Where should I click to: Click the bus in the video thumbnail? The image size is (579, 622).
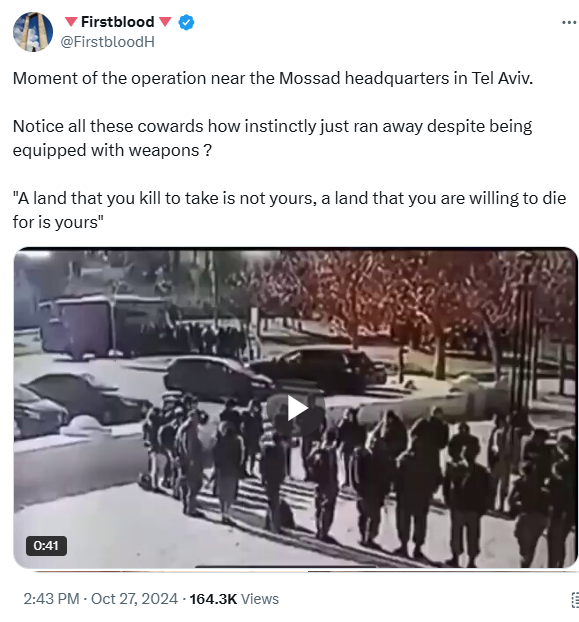point(105,325)
